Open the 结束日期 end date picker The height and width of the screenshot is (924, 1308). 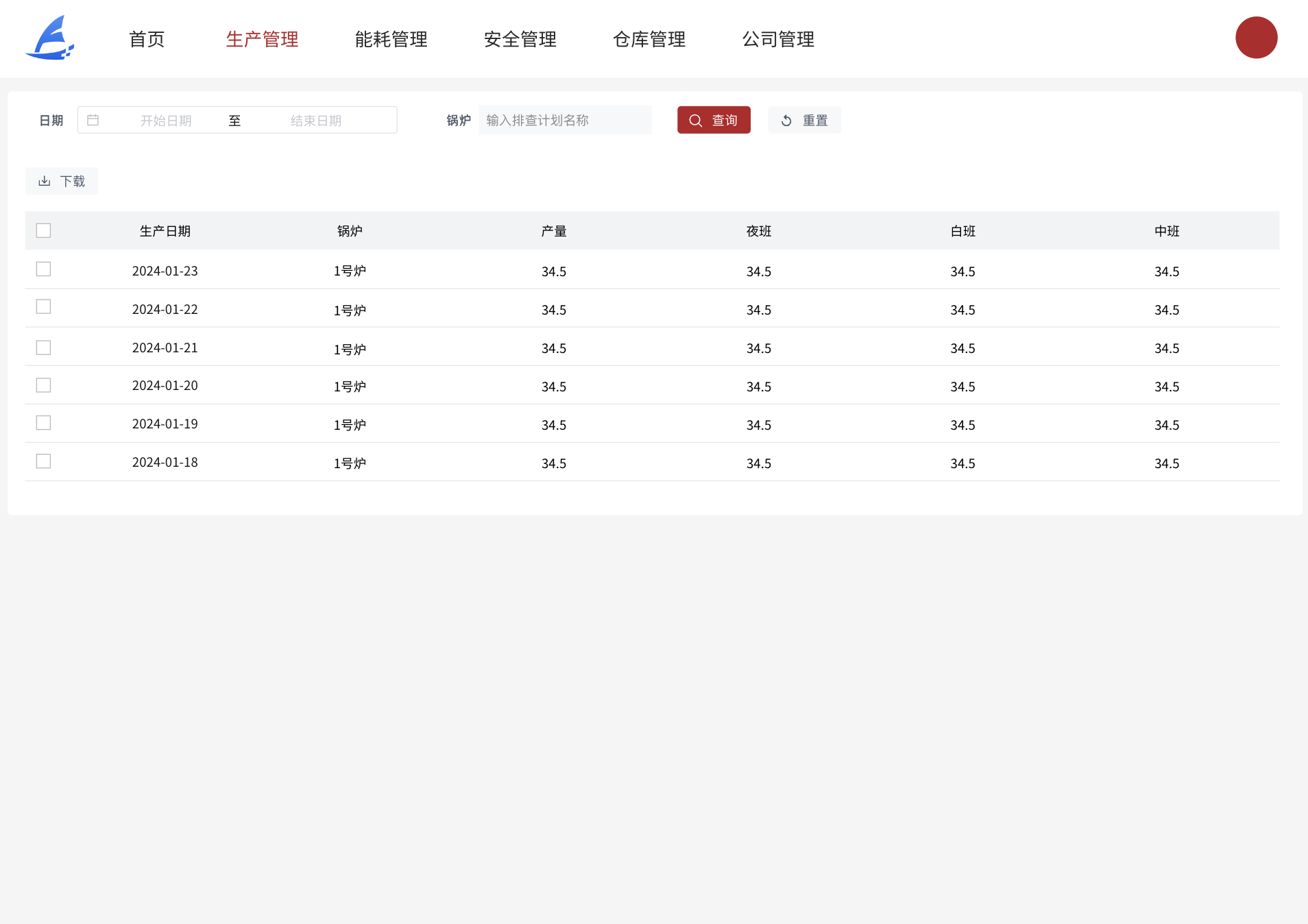(316, 121)
